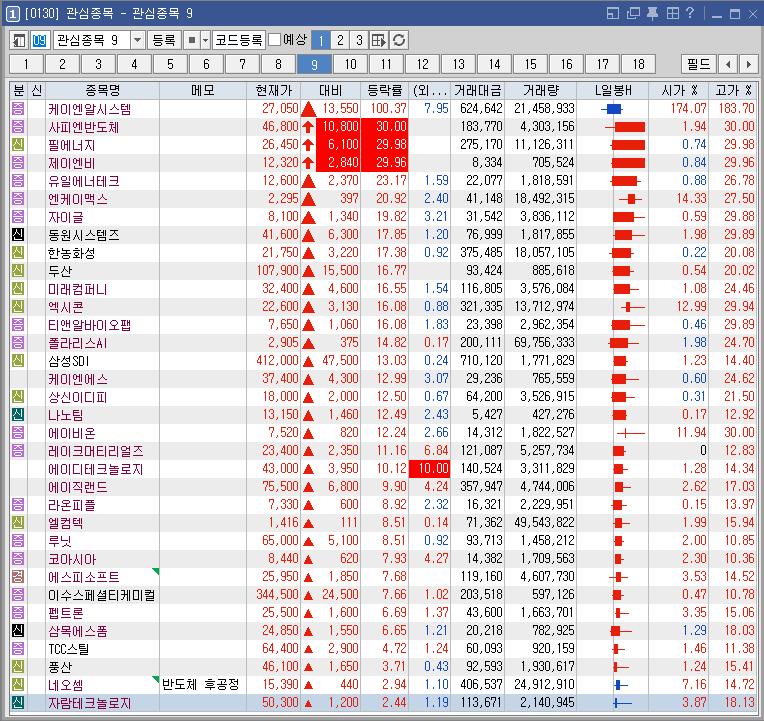Open the dropdown arrow next to the stop button
The width and height of the screenshot is (764, 721).
coord(206,40)
